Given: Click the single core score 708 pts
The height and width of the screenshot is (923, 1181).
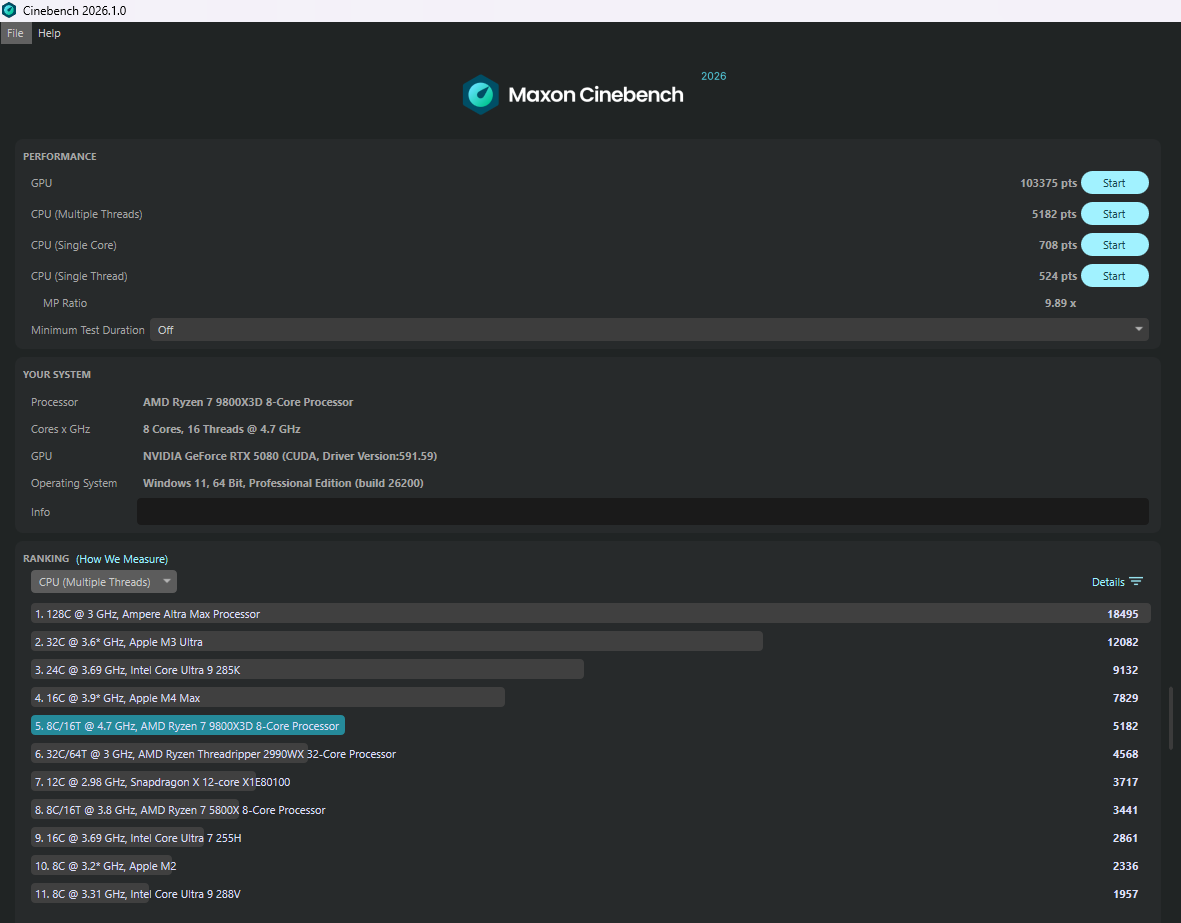Looking at the screenshot, I should pos(1057,245).
